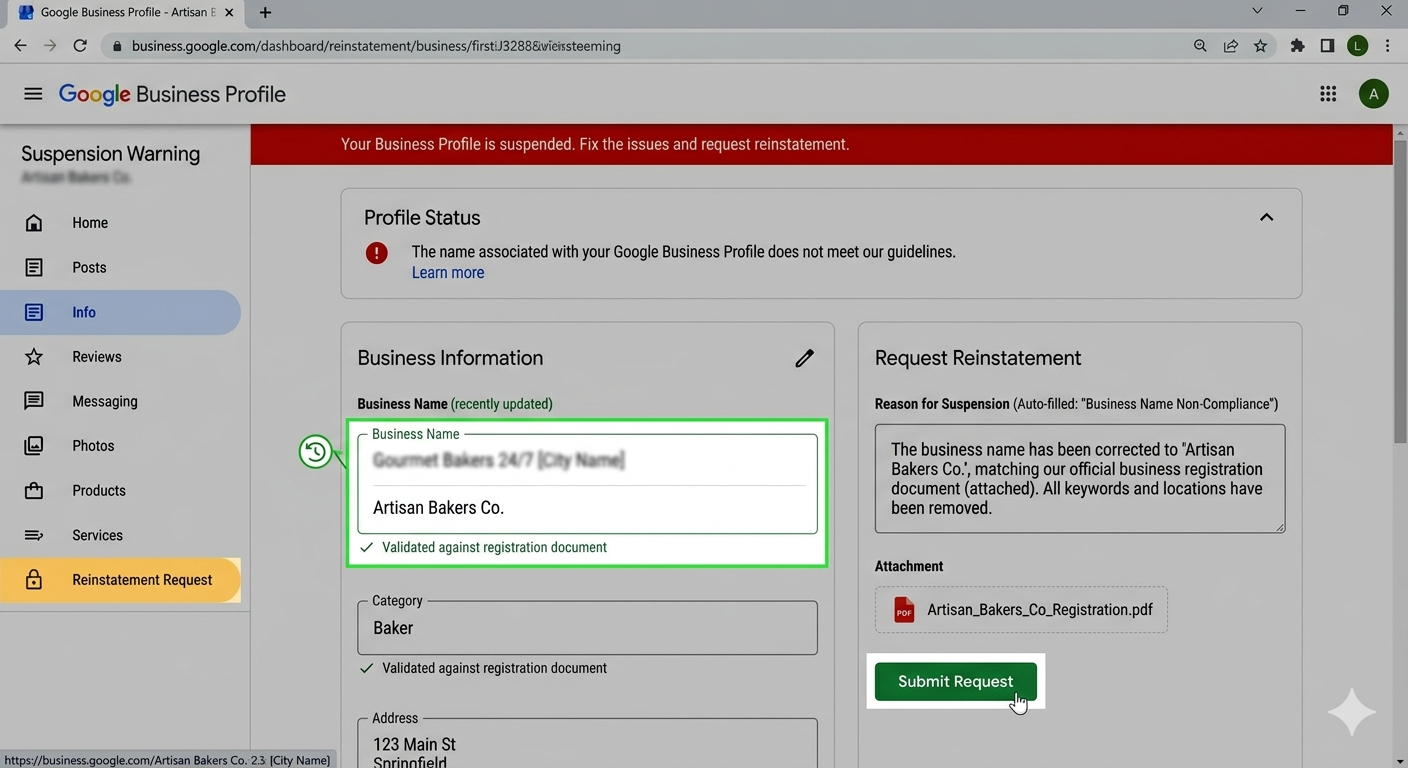This screenshot has height=768, width=1408.
Task: Click the Photos image icon
Action: [34, 446]
